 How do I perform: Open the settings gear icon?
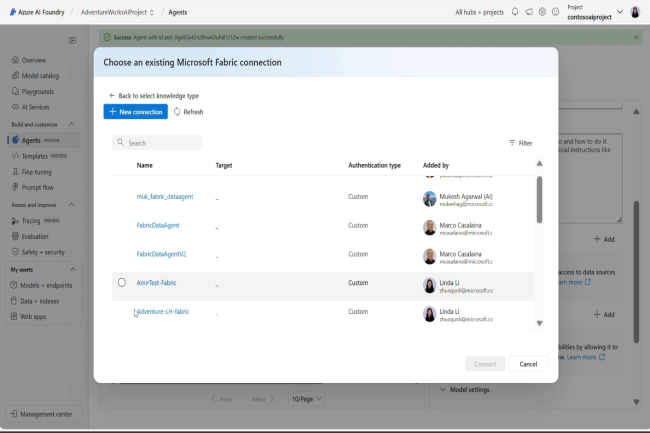click(542, 12)
